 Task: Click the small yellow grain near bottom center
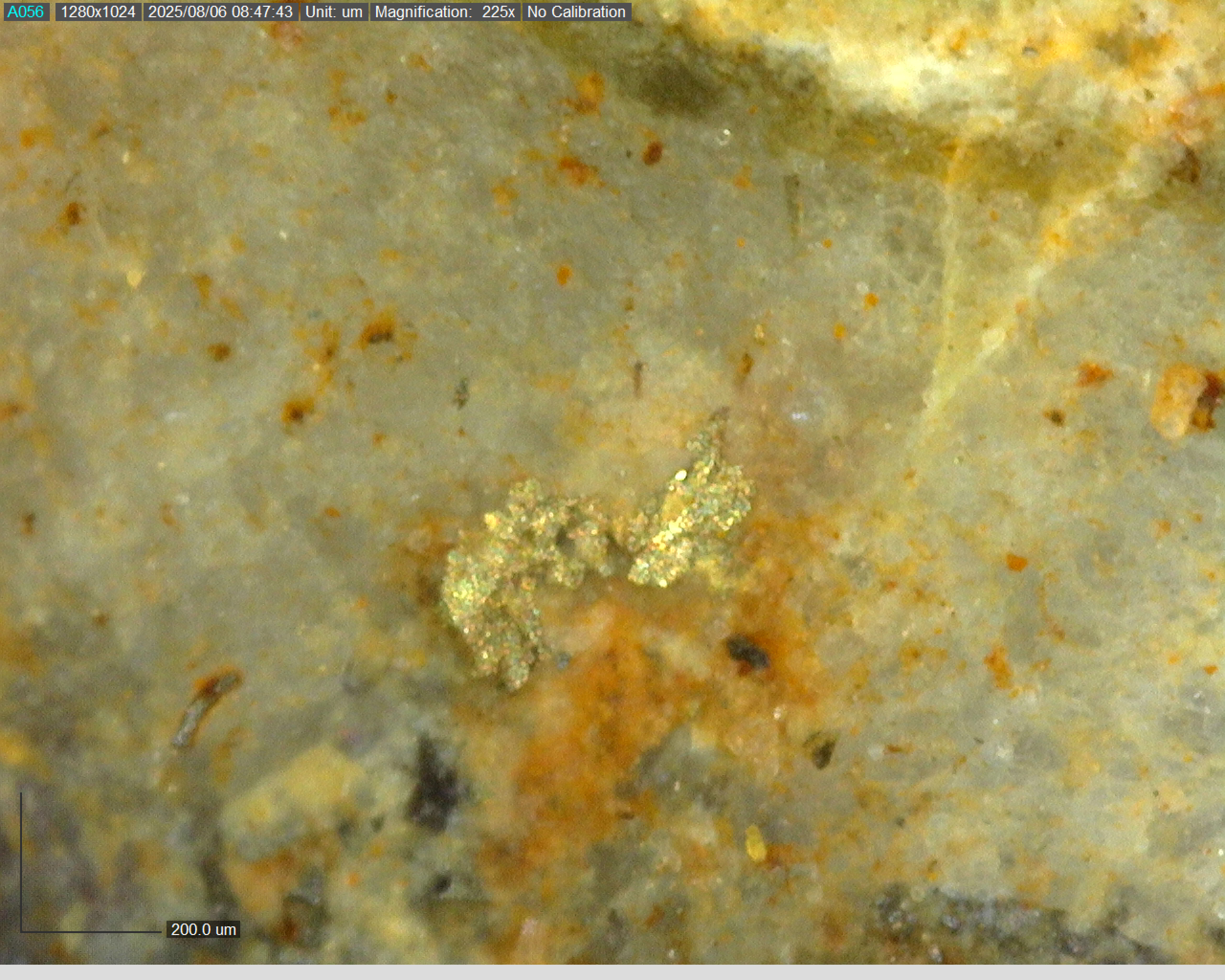tap(755, 845)
